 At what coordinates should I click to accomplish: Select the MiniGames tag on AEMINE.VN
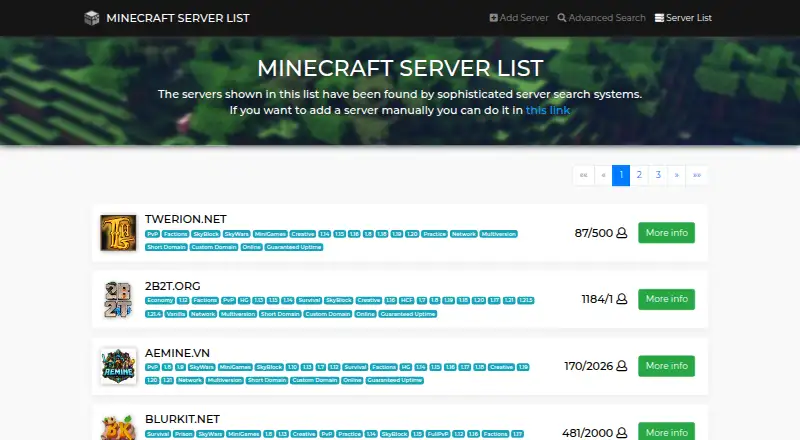click(235, 367)
